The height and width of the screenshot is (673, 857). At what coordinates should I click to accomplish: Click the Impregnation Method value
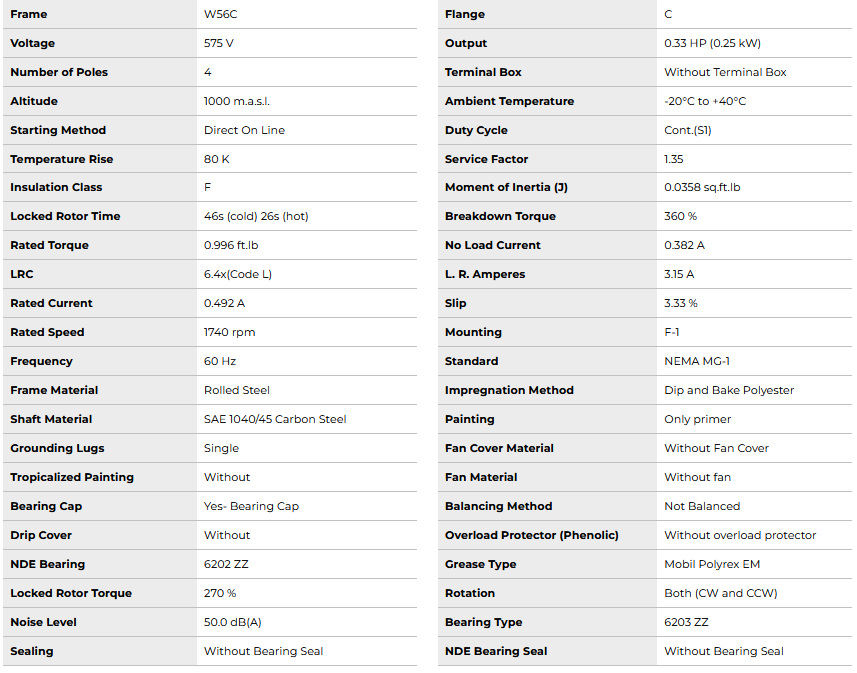729,391
